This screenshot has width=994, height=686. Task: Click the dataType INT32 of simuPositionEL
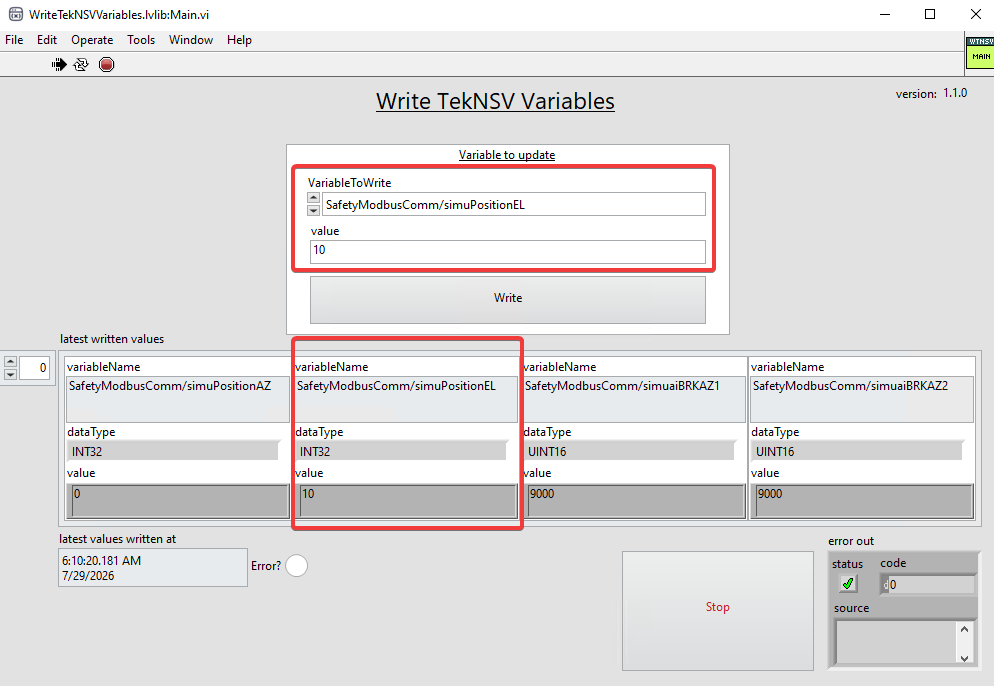401,451
